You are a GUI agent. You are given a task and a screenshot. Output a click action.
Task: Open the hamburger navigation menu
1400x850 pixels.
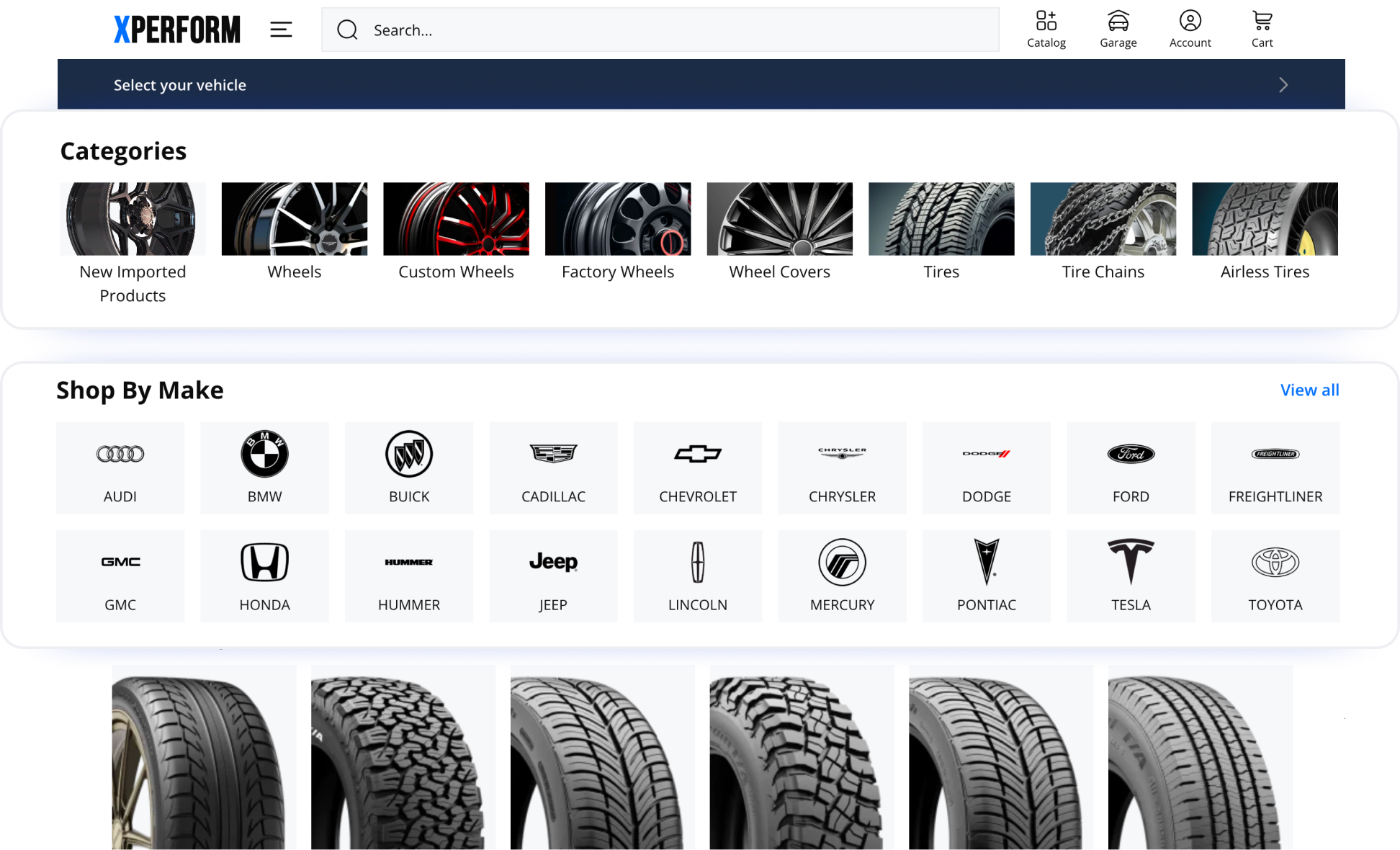coord(281,30)
